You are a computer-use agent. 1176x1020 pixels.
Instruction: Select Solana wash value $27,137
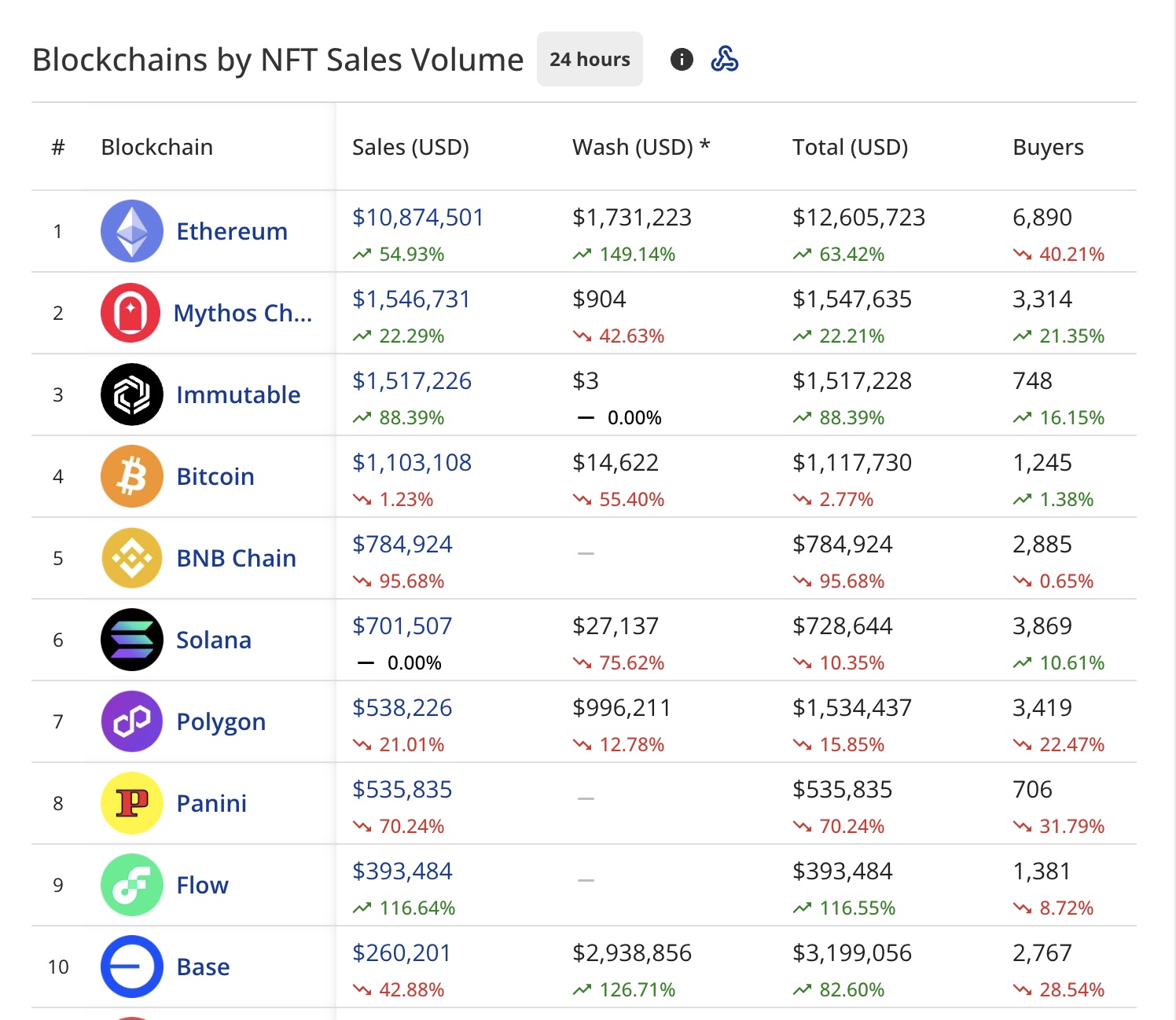(616, 626)
